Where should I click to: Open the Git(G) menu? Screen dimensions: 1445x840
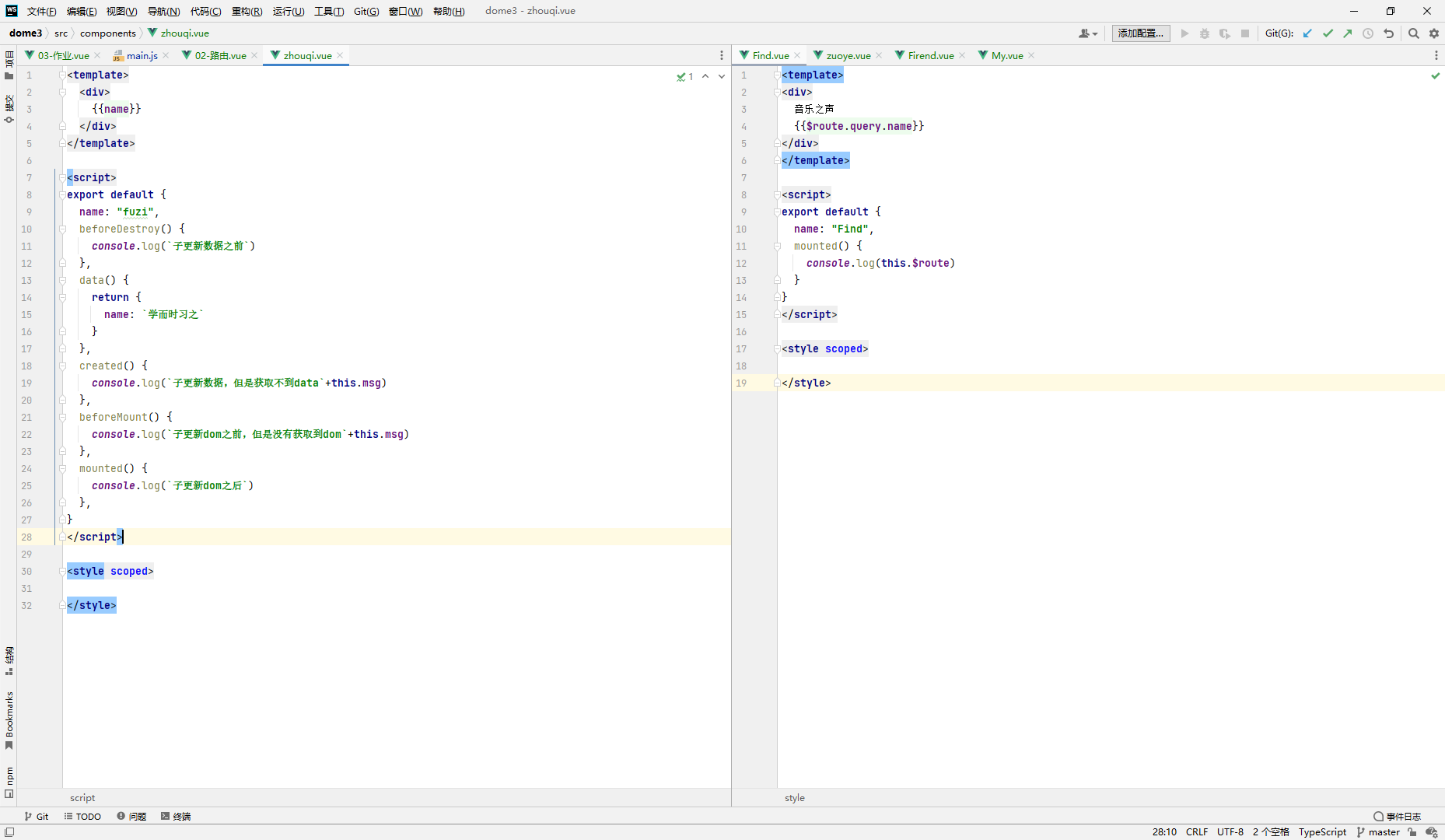[x=366, y=11]
